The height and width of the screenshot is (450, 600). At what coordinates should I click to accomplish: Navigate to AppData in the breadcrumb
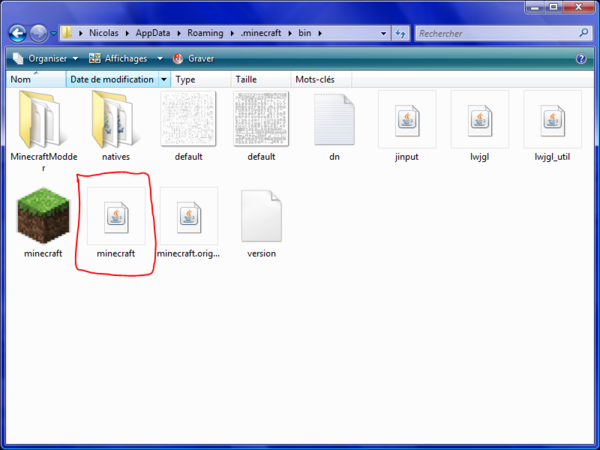coord(153,33)
